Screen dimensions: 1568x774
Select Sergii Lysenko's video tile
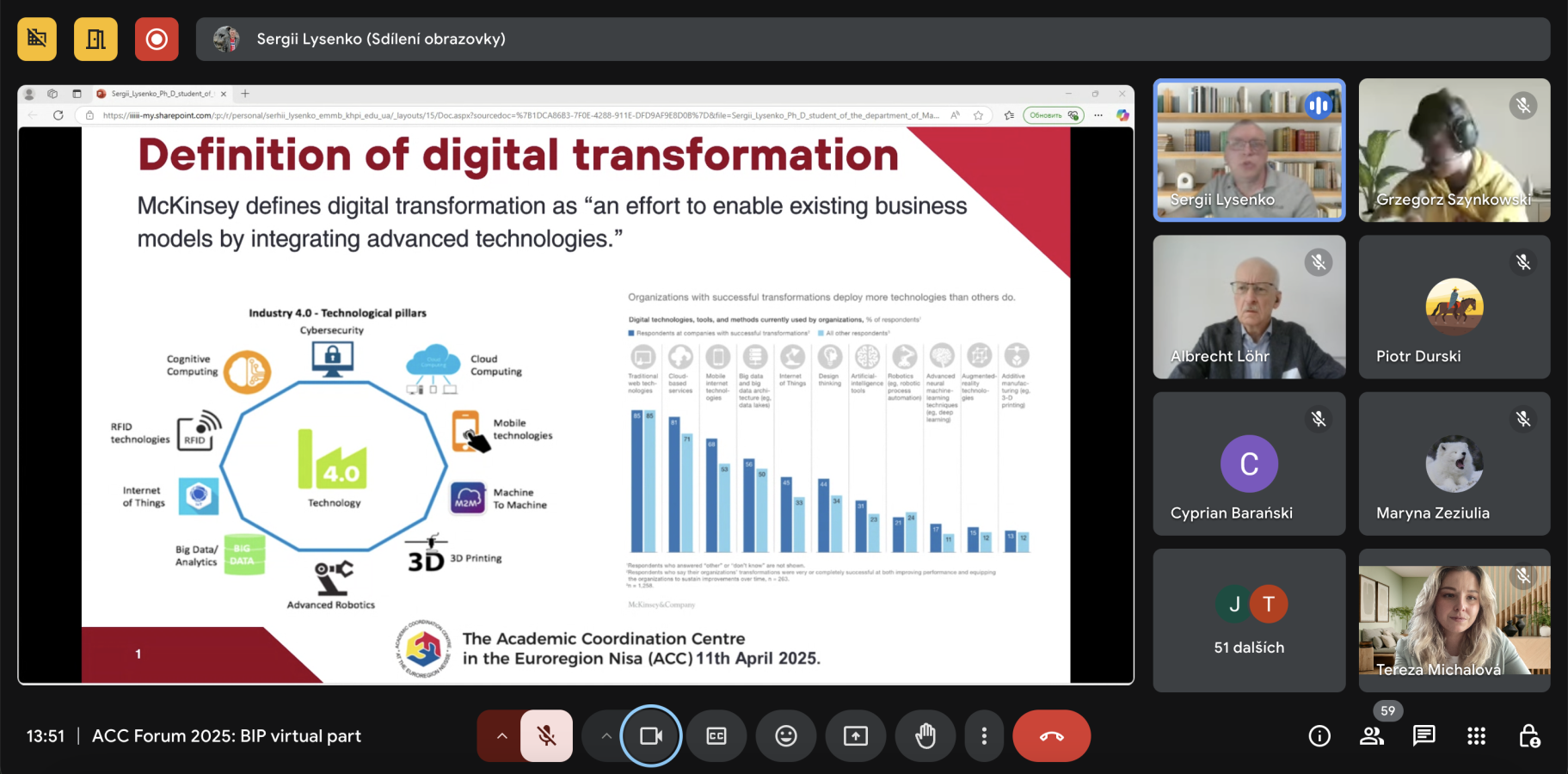click(1249, 150)
